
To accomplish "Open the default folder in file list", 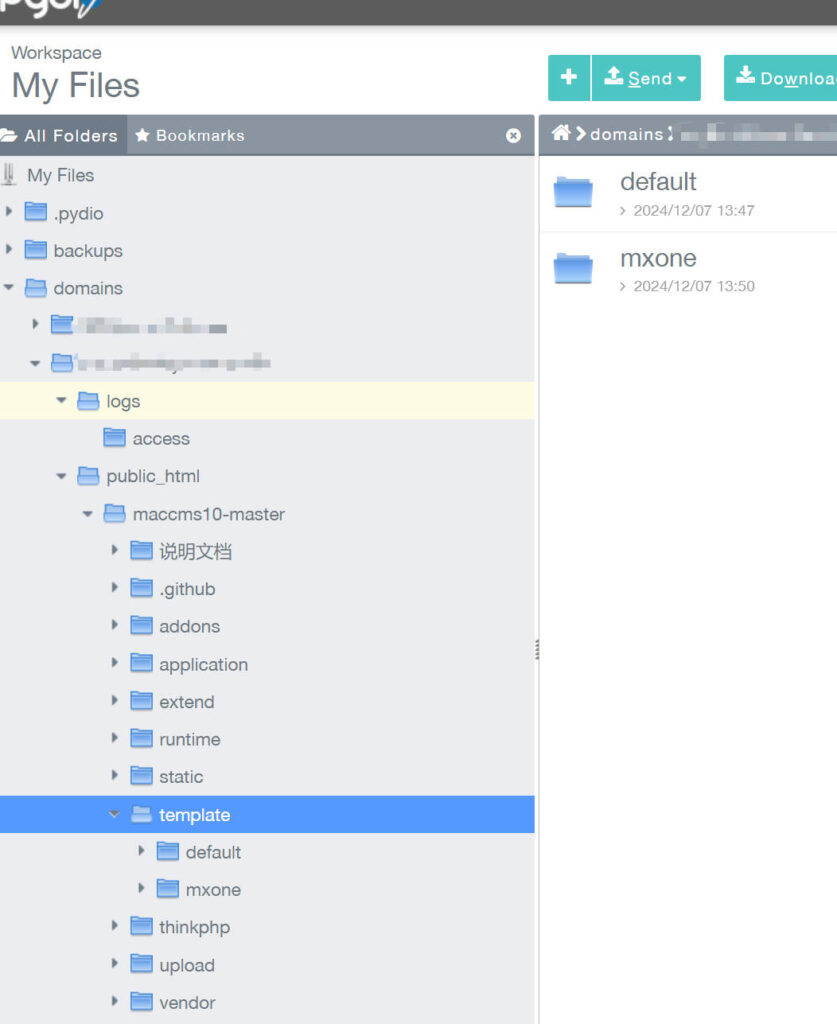I will [658, 182].
